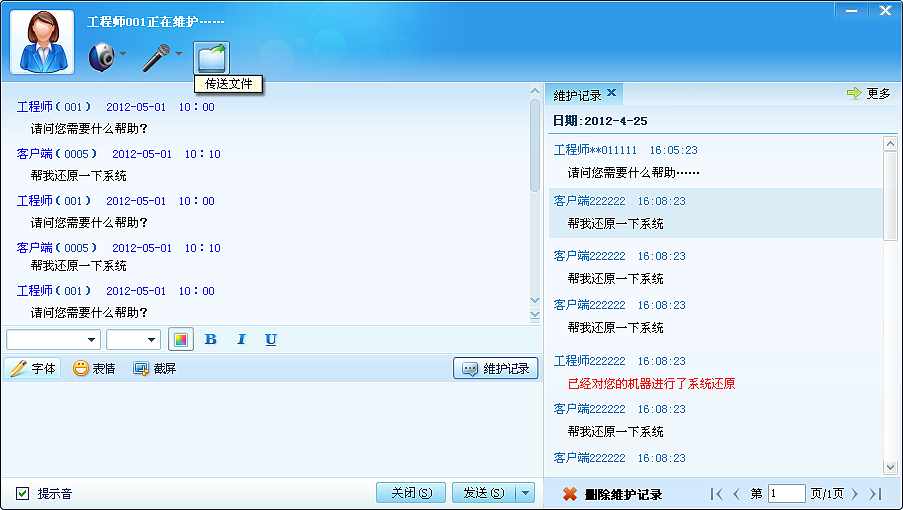Viewport: 903px width, 510px height.
Task: Click the 维护记录 button in chat toolbar
Action: [x=496, y=368]
